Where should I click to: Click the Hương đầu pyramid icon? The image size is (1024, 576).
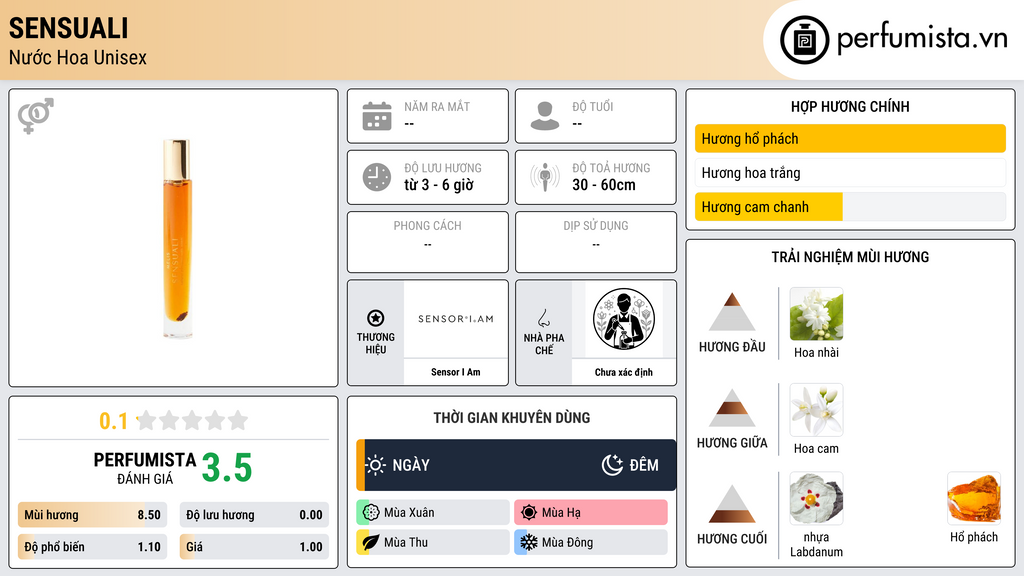pos(732,312)
